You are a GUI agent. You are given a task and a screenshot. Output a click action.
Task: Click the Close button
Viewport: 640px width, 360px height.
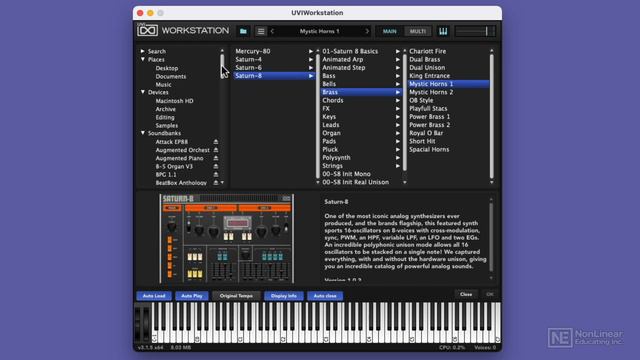point(466,294)
